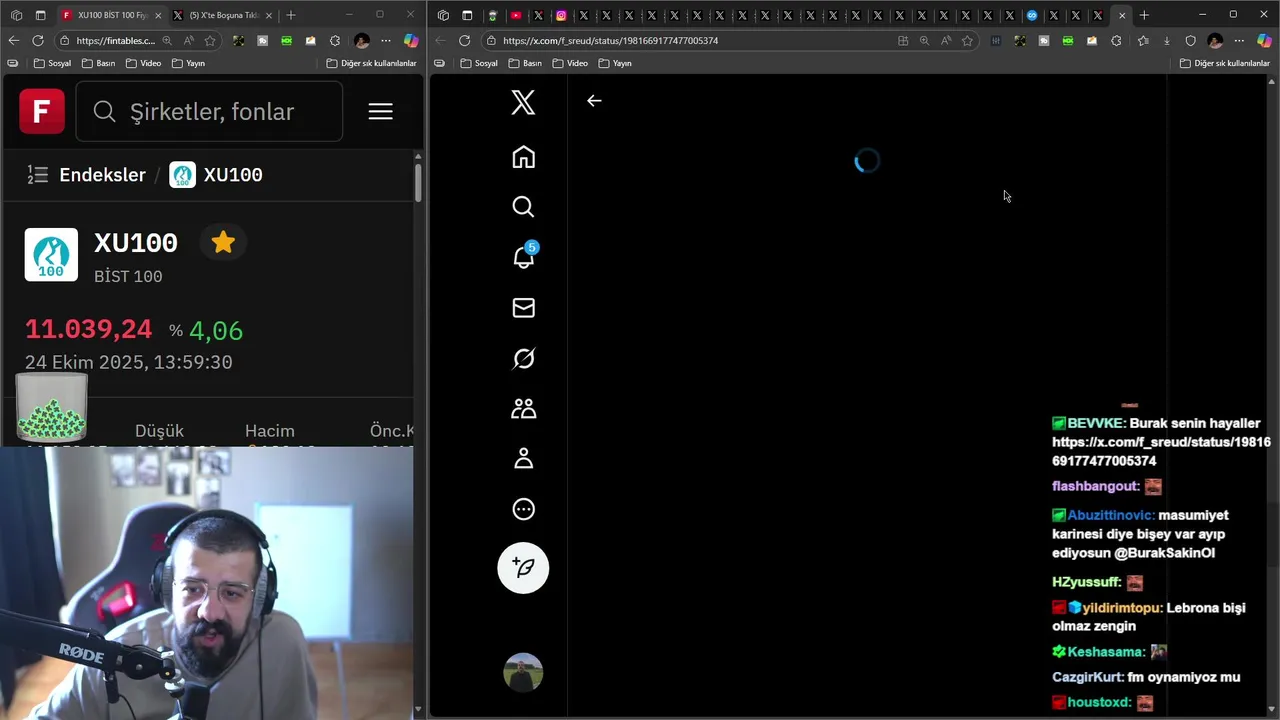Viewport: 1280px width, 720px height.
Task: Switch to Instagram tab in right browser
Action: tap(561, 15)
